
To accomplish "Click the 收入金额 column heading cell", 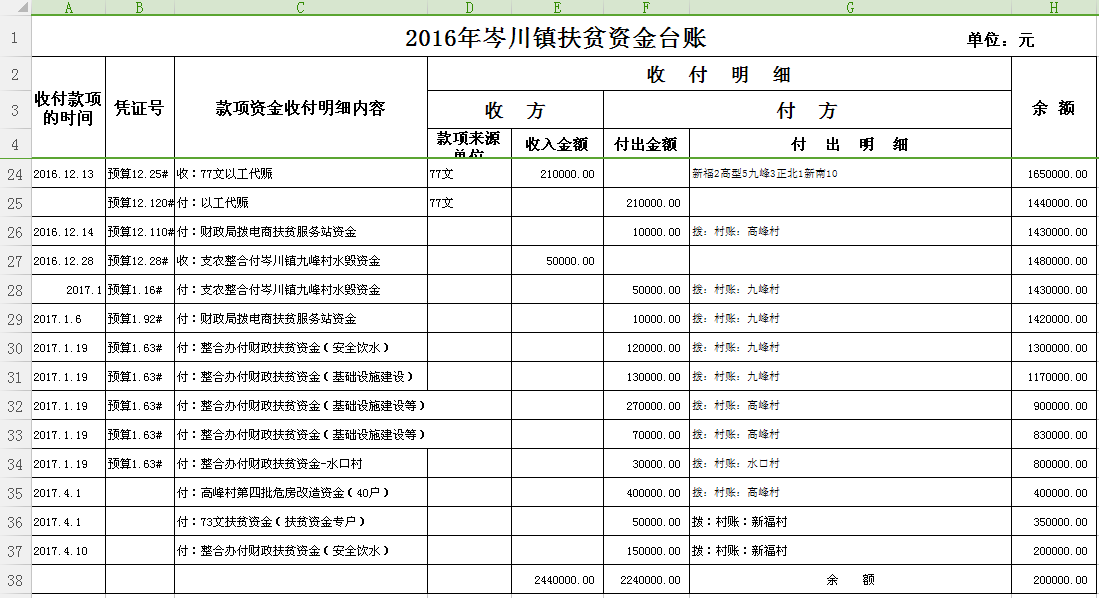I will (557, 144).
